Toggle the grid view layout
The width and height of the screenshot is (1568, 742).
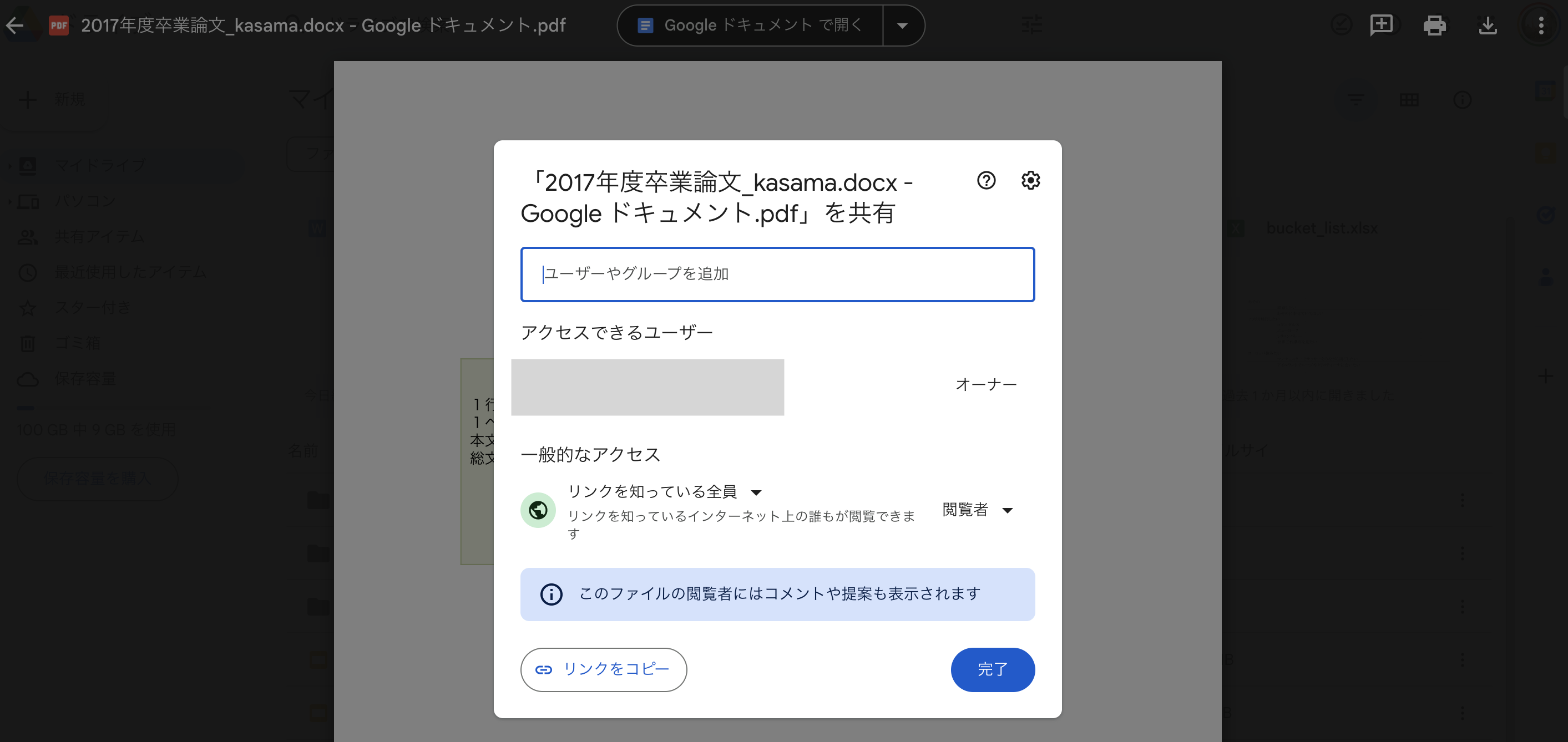1410,99
